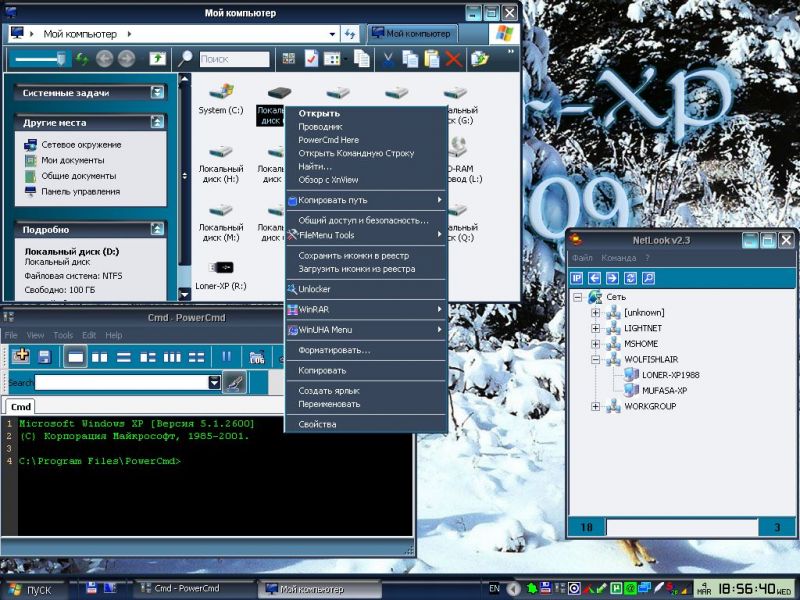Click the Поиск search field in Explorer
The image size is (800, 600).
[x=233, y=59]
